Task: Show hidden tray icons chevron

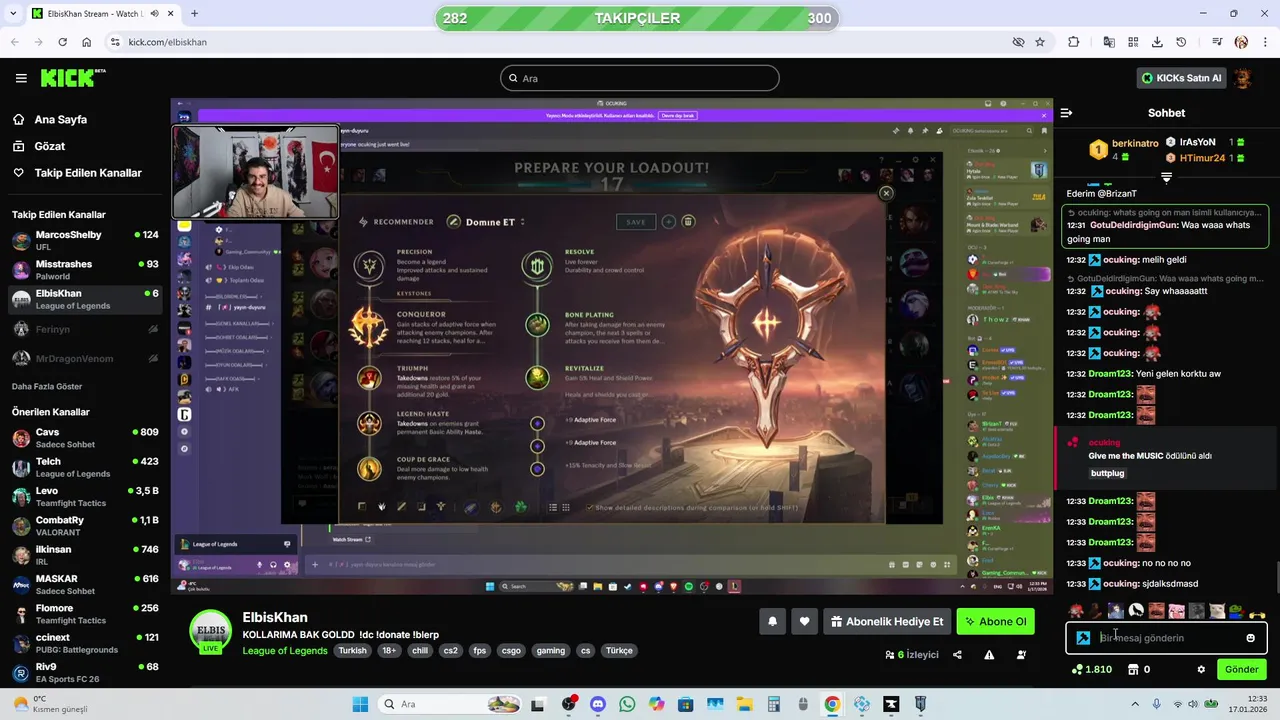Action: point(1135,704)
